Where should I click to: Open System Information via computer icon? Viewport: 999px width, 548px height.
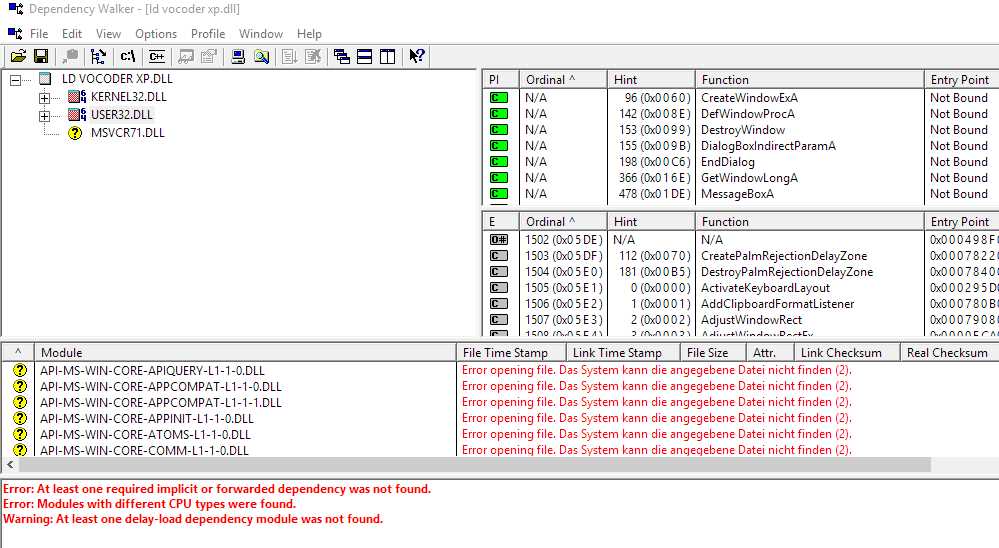pos(238,57)
